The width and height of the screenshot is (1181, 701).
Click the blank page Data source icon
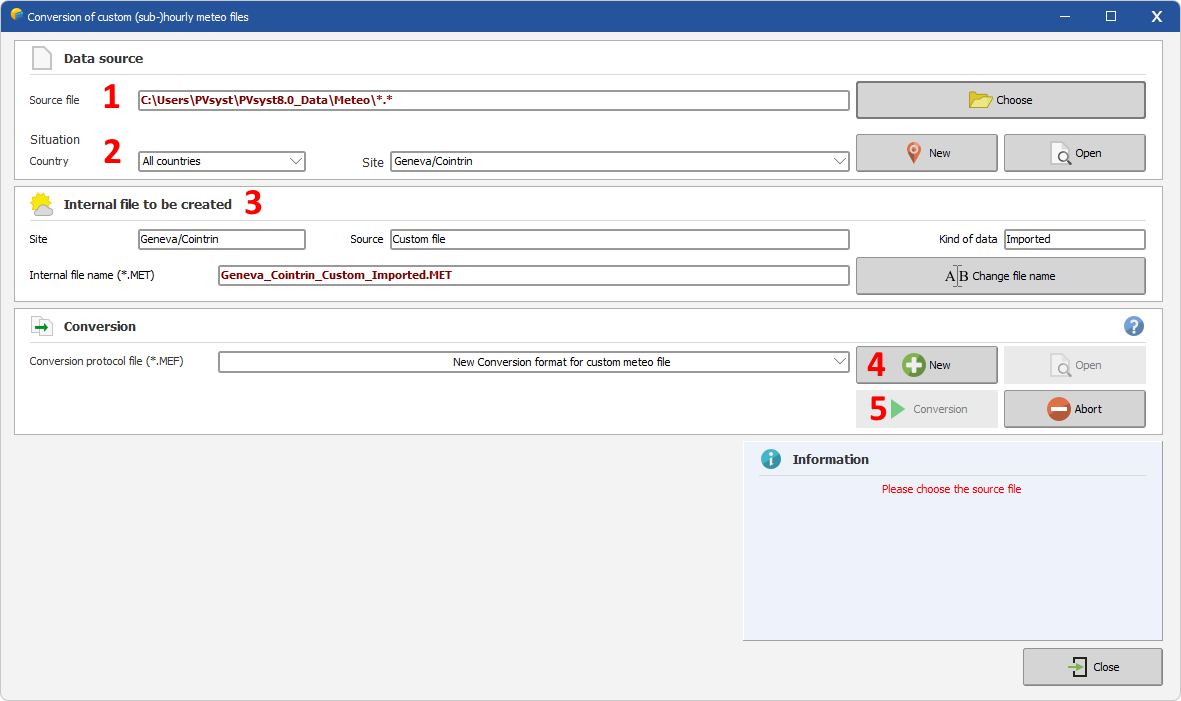[42, 58]
